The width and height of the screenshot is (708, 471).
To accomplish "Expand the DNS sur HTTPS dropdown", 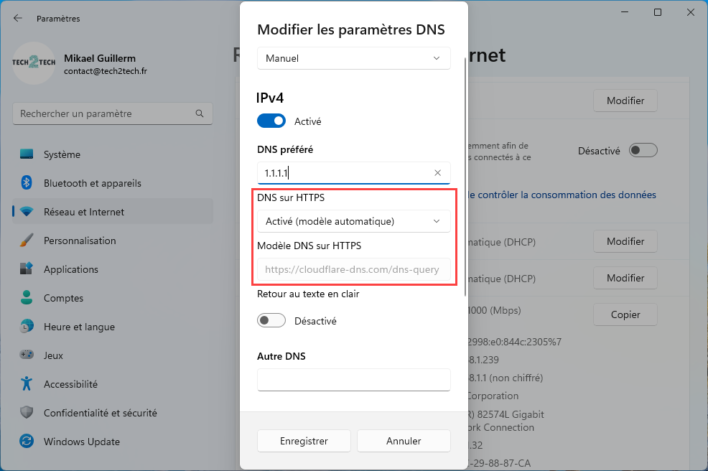I will pos(353,221).
